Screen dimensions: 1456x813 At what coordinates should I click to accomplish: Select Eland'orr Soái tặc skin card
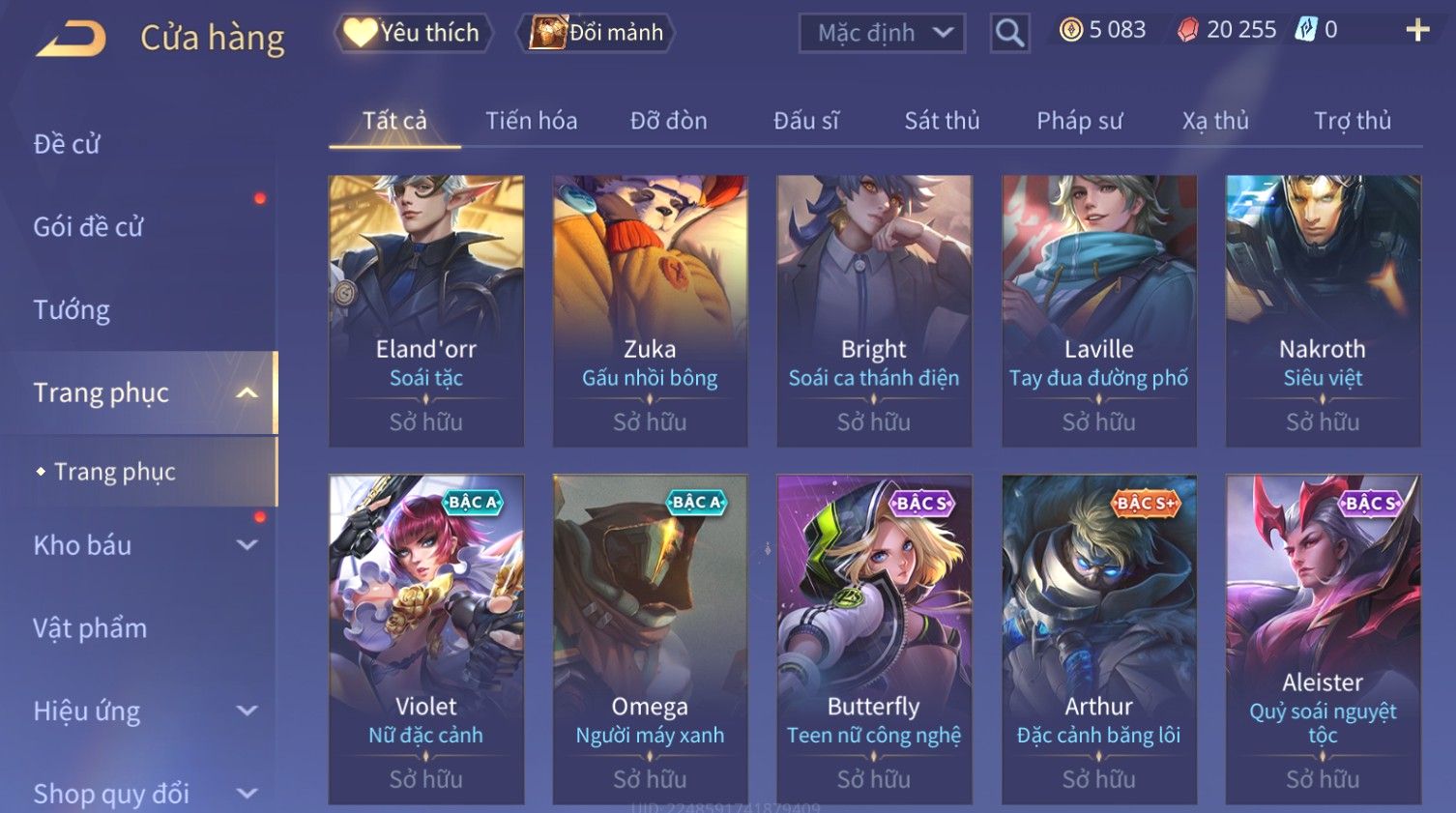pyautogui.click(x=426, y=310)
